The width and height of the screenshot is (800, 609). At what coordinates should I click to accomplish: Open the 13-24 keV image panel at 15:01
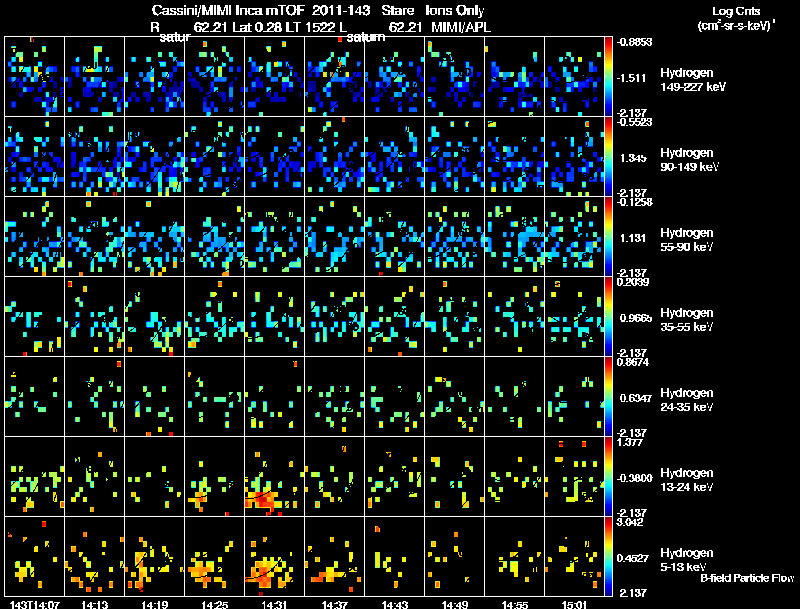tap(574, 477)
